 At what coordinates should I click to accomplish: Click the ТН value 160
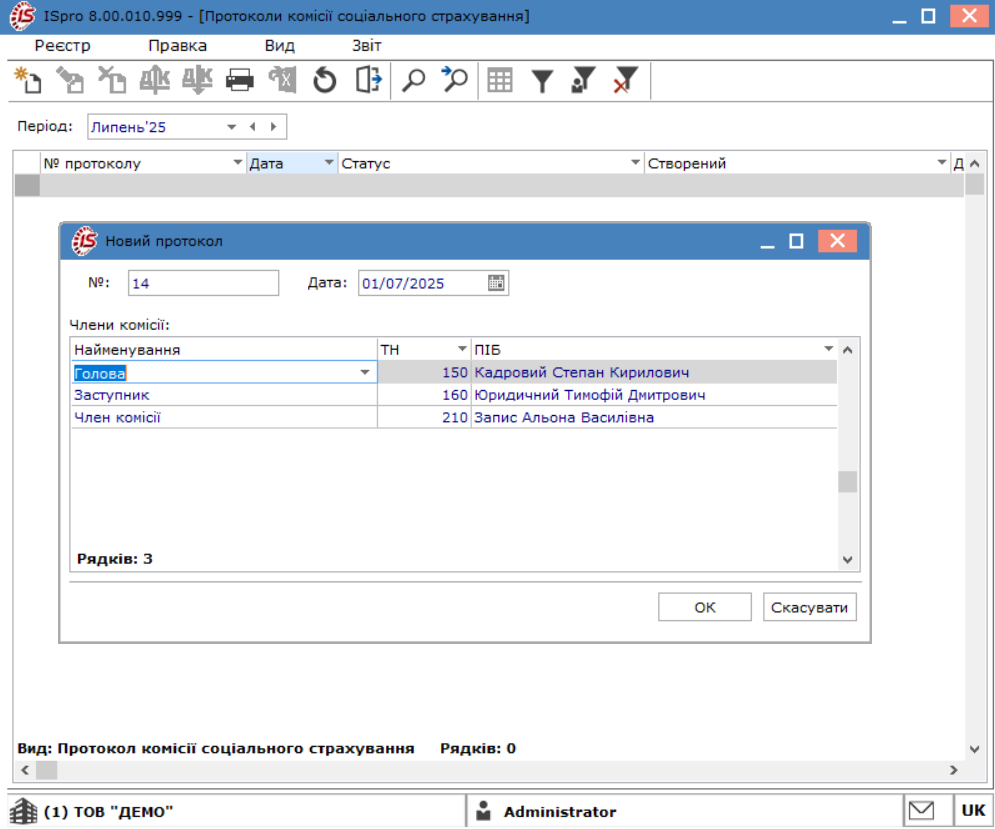pos(454,395)
